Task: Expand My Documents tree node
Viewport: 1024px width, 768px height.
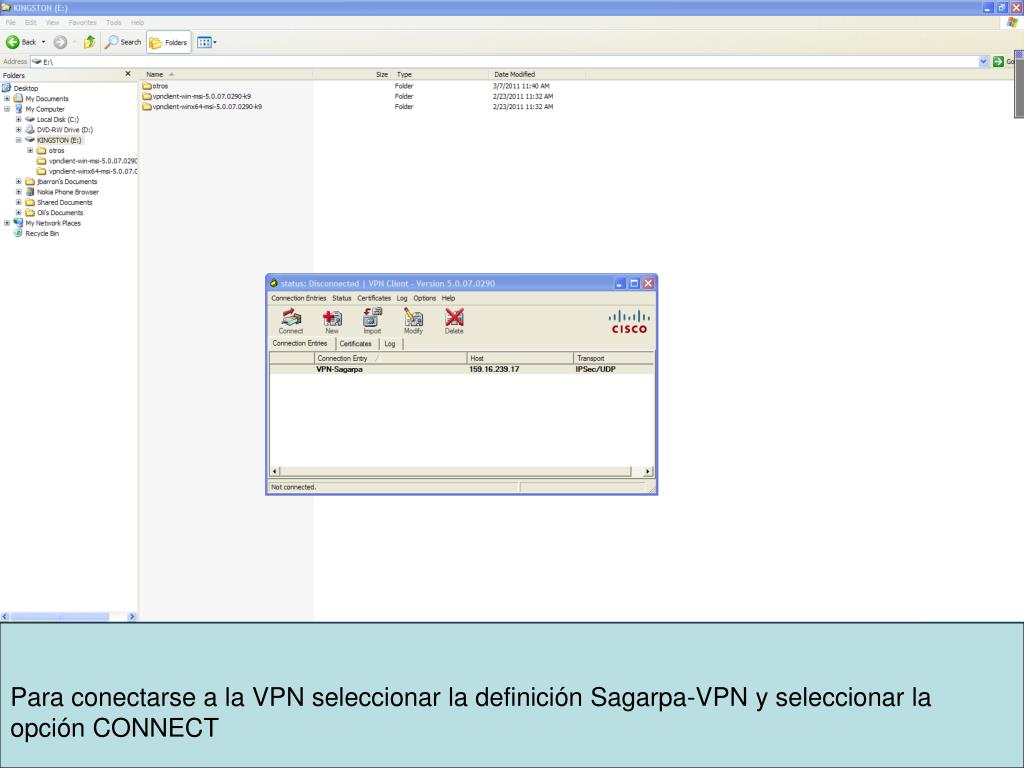Action: tap(7, 99)
